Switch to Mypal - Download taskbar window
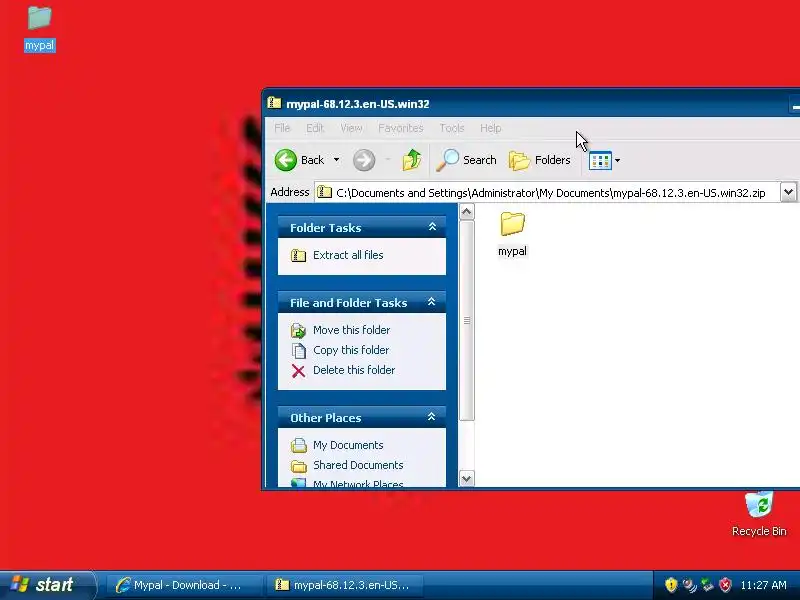This screenshot has width=800, height=600. 185,585
